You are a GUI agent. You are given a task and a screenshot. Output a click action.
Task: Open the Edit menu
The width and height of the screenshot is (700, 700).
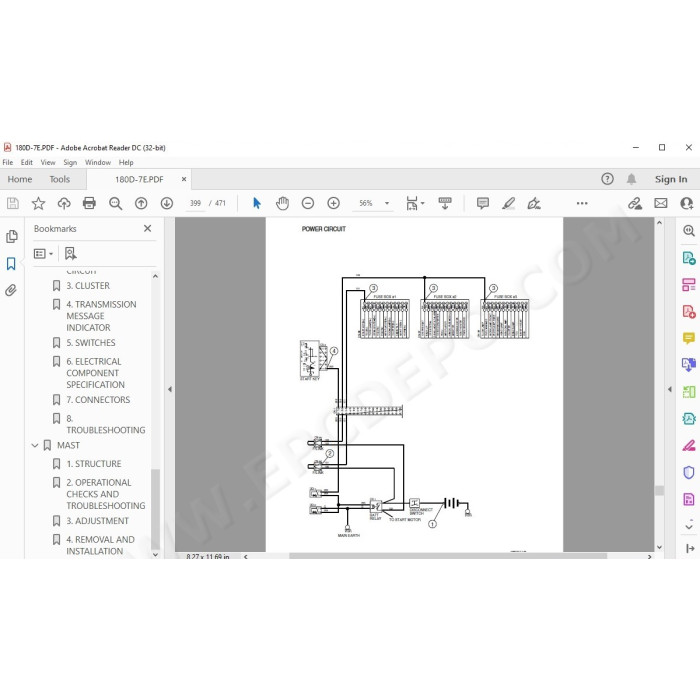pyautogui.click(x=27, y=162)
